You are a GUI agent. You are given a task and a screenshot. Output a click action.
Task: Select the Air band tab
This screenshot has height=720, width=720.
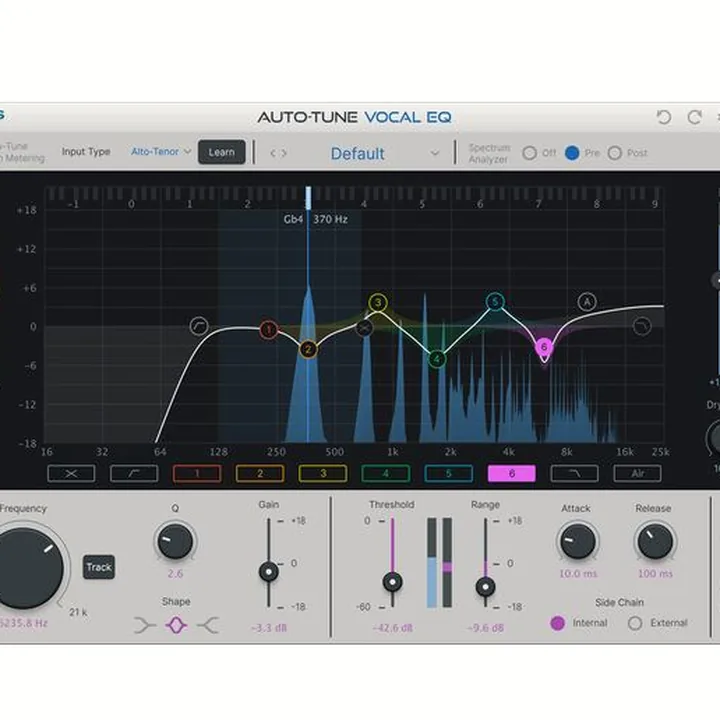pos(637,473)
